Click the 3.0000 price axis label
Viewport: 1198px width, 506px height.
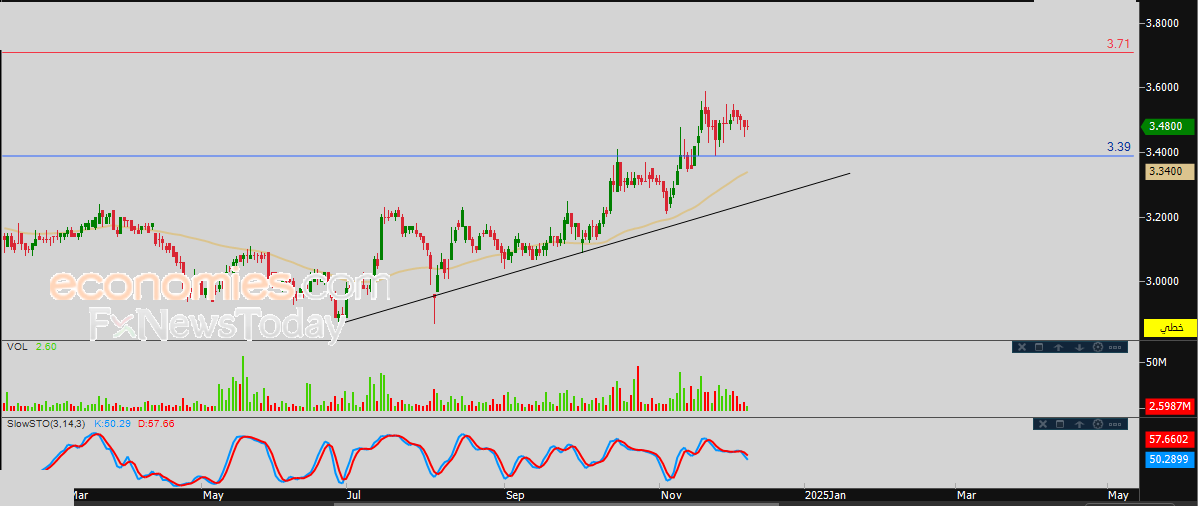pyautogui.click(x=1161, y=281)
